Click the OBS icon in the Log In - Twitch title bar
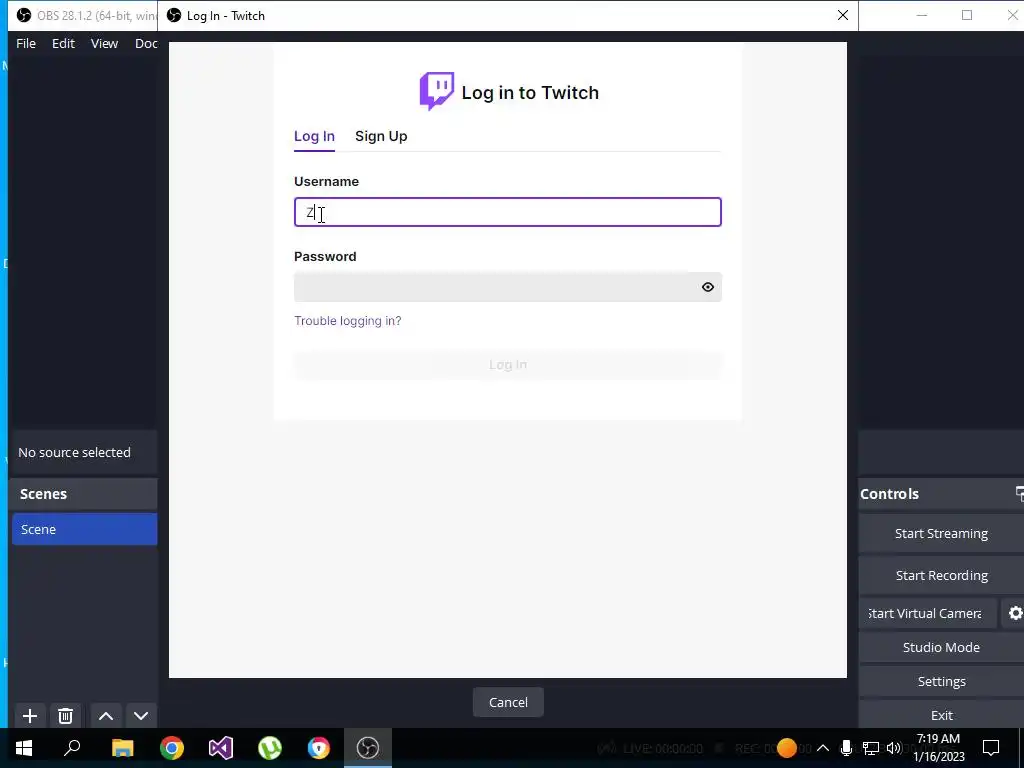1024x768 pixels. (174, 15)
